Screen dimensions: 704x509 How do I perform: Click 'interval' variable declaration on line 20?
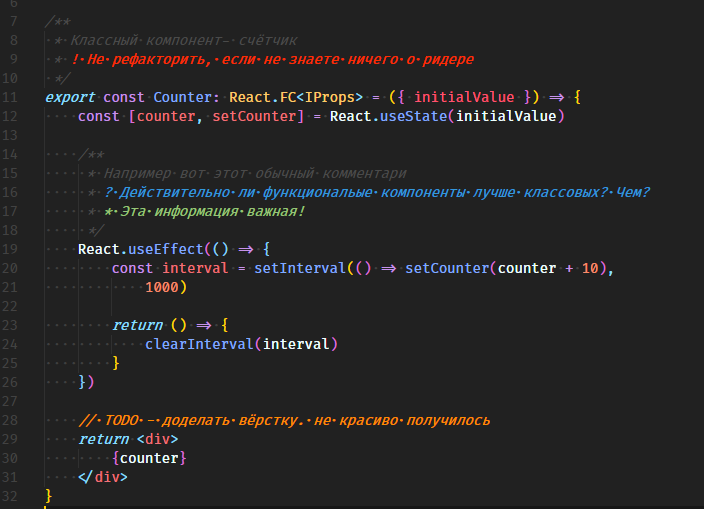point(195,268)
